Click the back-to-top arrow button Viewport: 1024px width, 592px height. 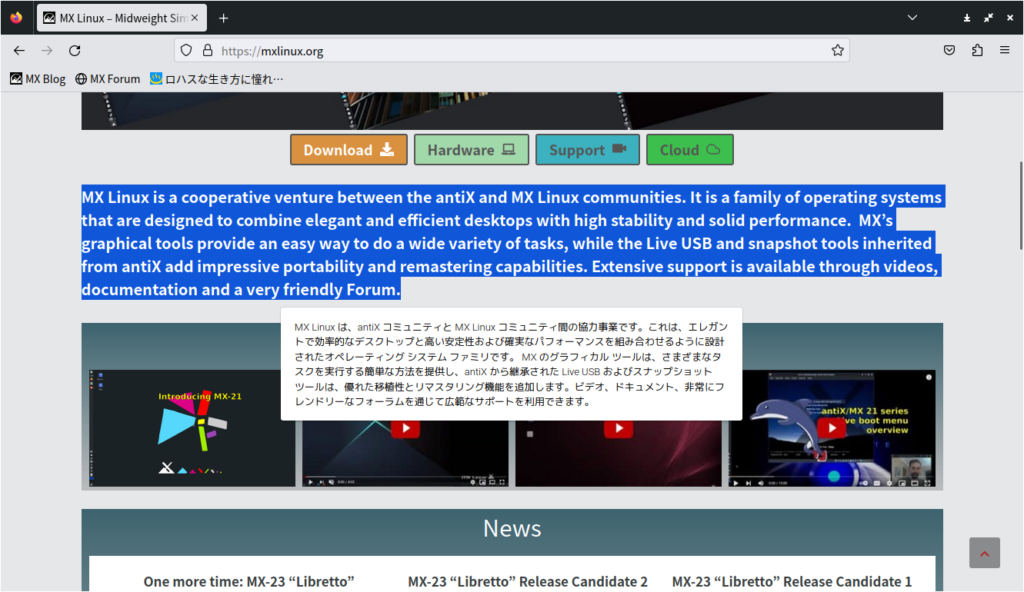point(984,553)
